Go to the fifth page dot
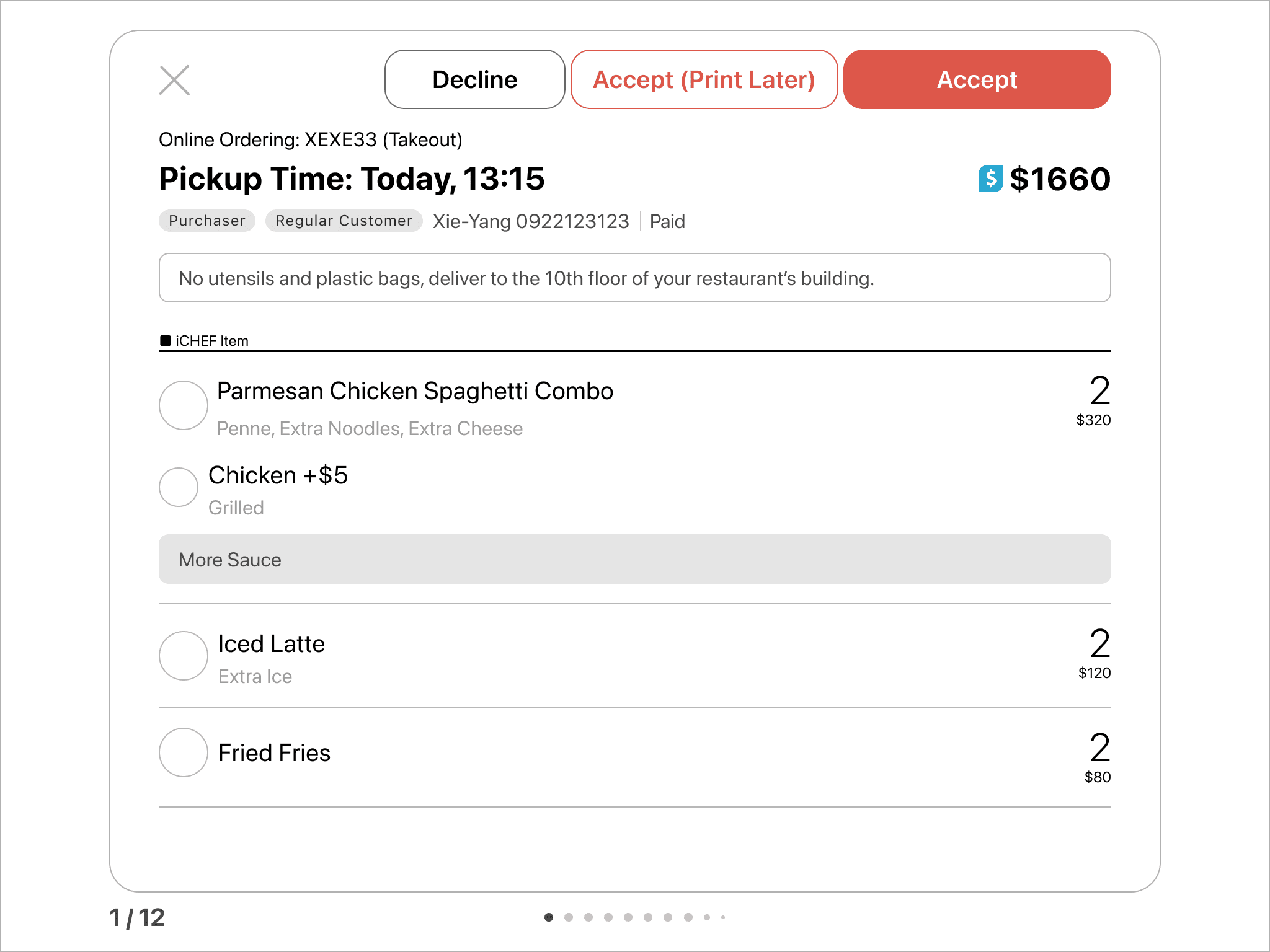Viewport: 1270px width, 952px height. [x=628, y=917]
